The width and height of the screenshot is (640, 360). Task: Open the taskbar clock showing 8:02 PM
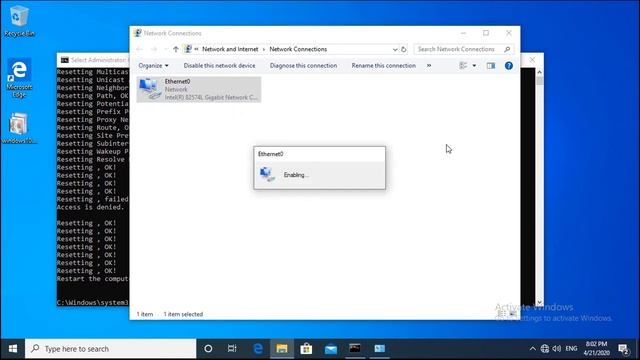pos(596,349)
